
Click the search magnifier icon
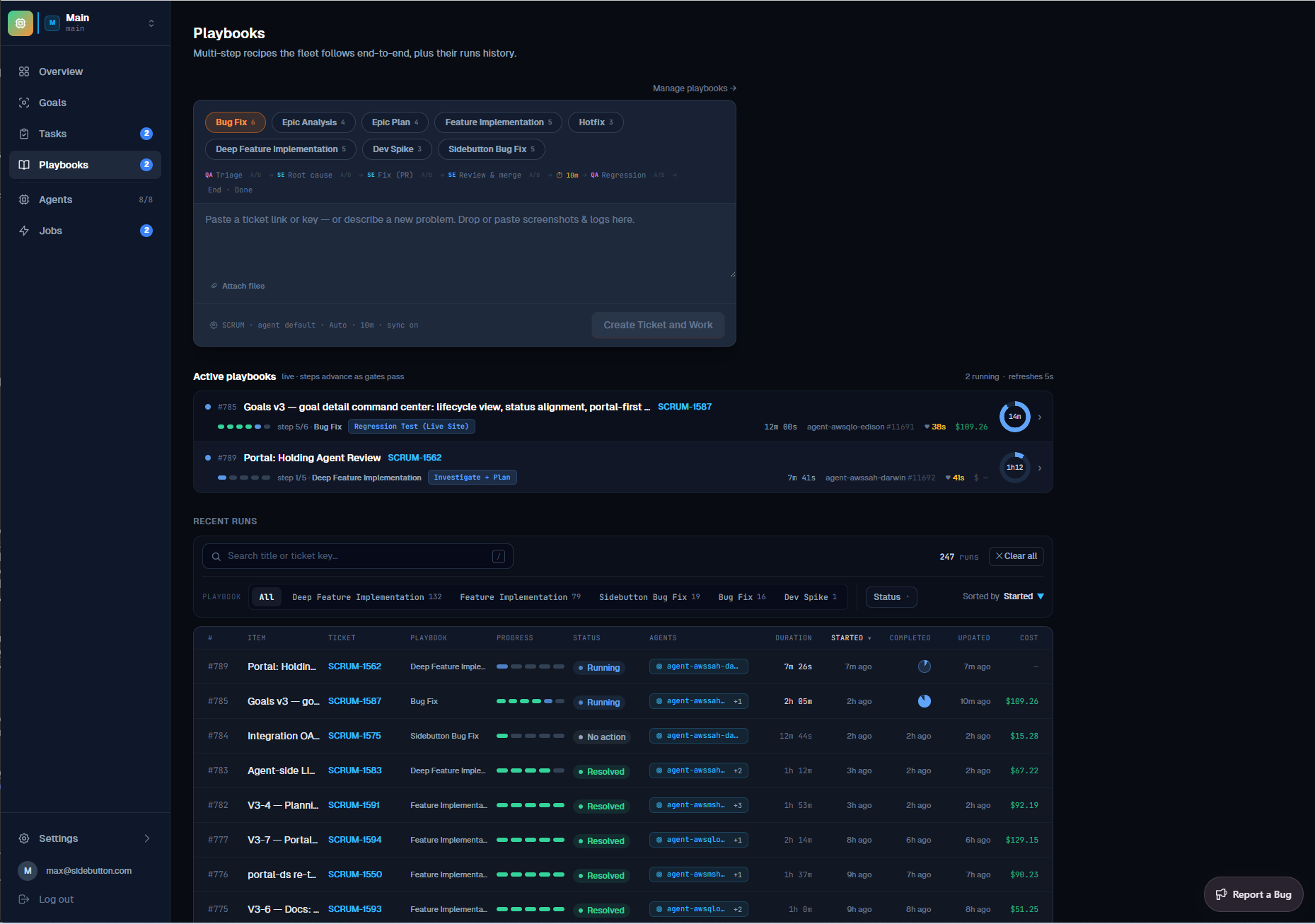coord(216,557)
